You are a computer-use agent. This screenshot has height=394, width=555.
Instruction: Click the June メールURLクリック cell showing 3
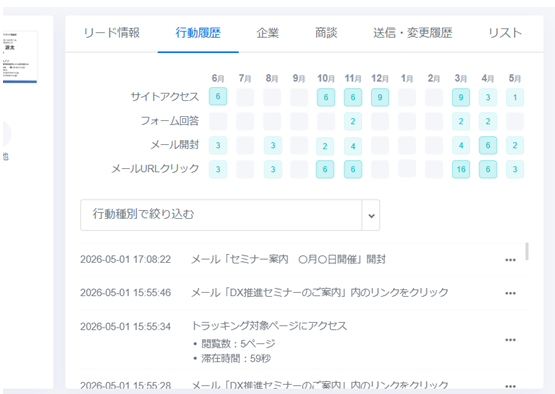(x=218, y=169)
